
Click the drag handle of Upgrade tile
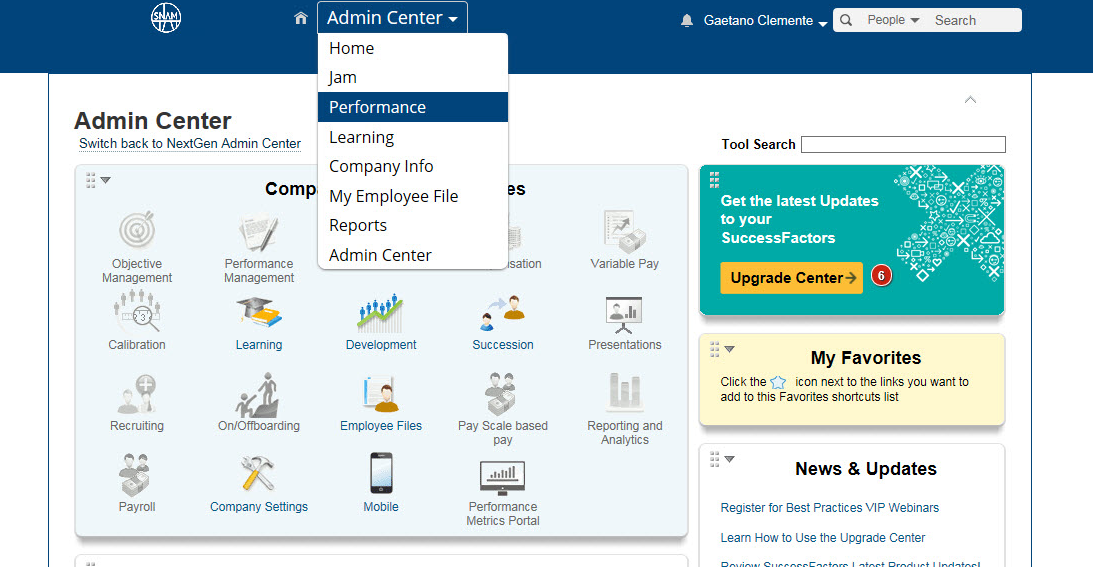click(714, 180)
